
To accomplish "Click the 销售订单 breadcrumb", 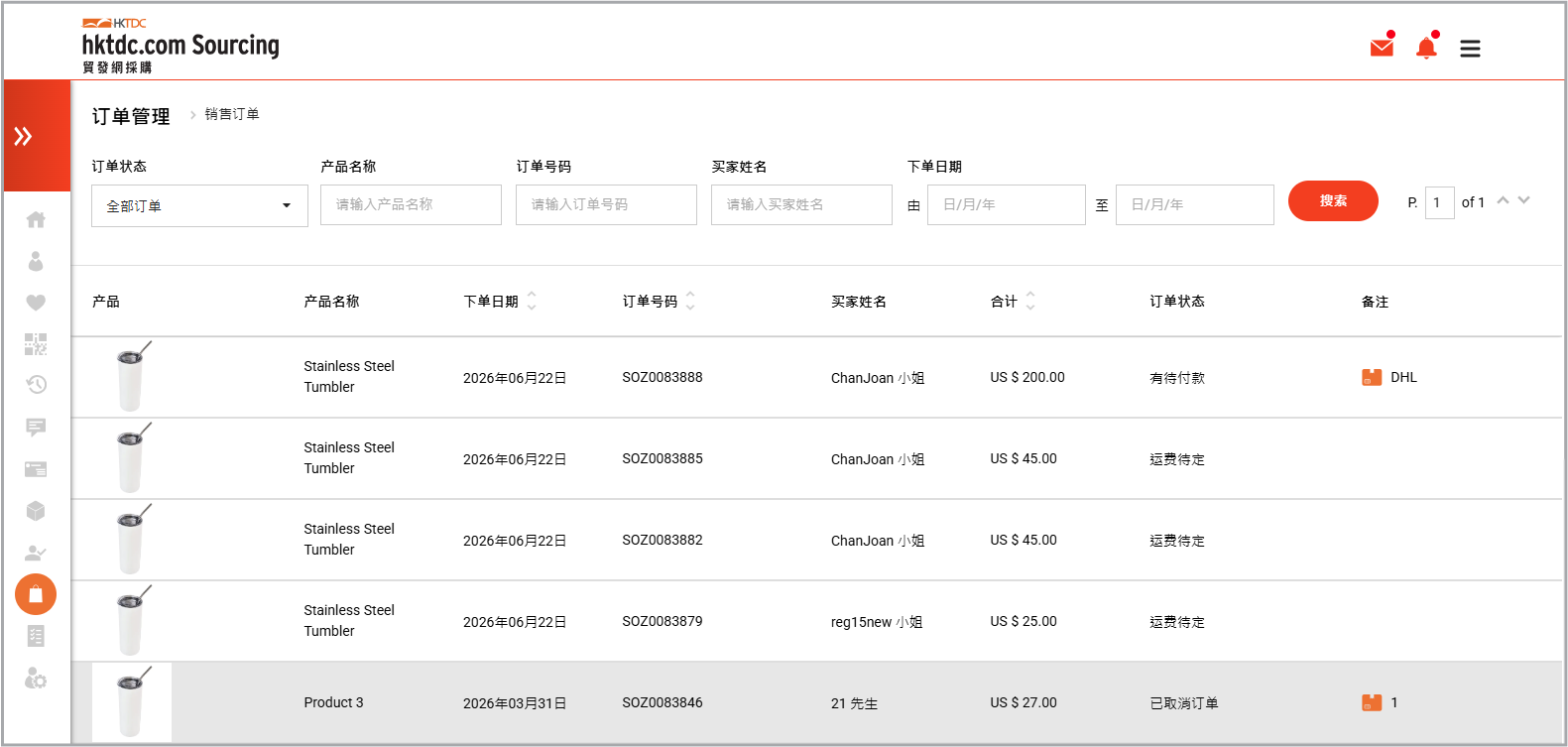I will (232, 114).
